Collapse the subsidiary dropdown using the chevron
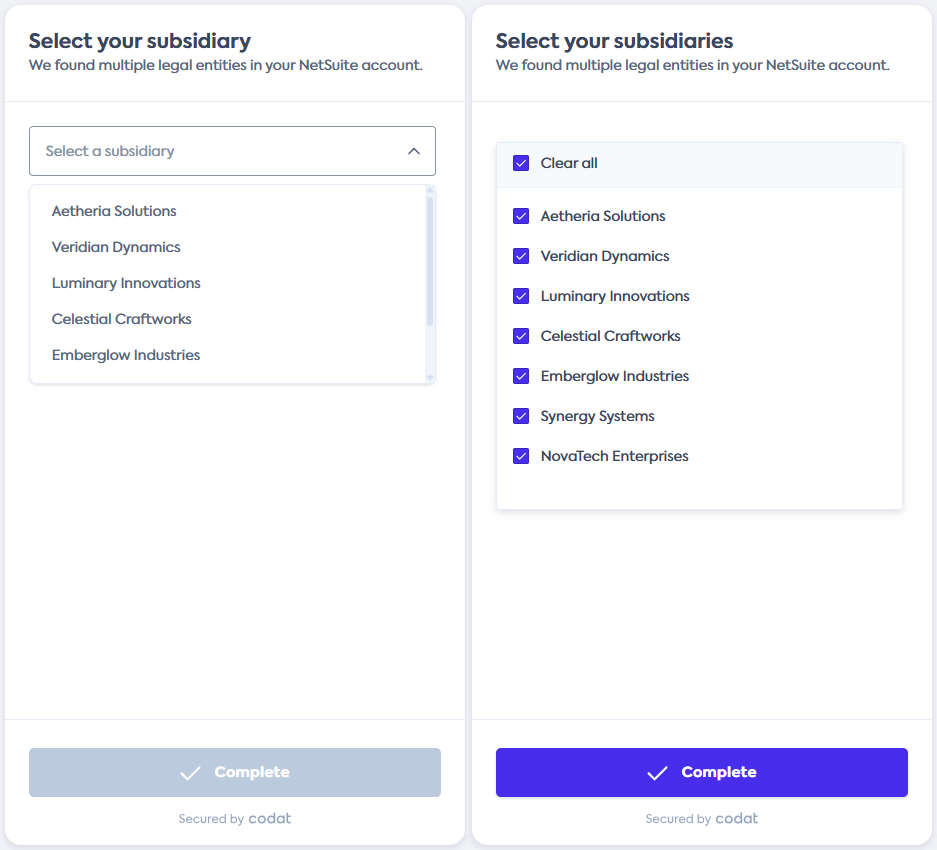Screen dimensions: 937x850 [x=413, y=150]
